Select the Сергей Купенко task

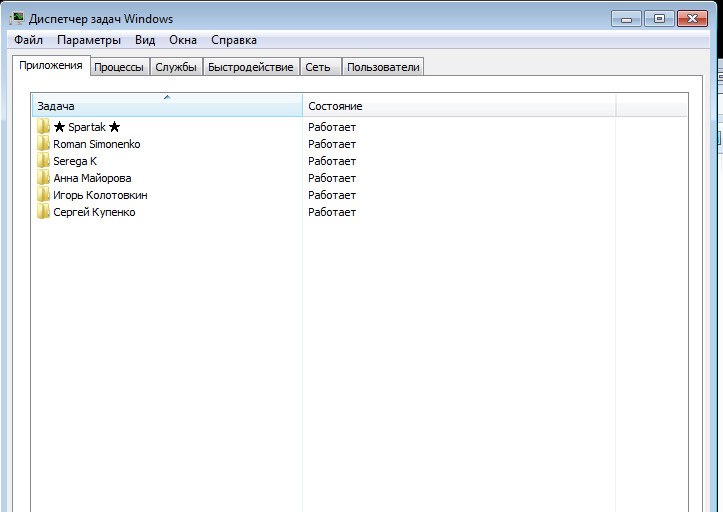click(x=94, y=212)
